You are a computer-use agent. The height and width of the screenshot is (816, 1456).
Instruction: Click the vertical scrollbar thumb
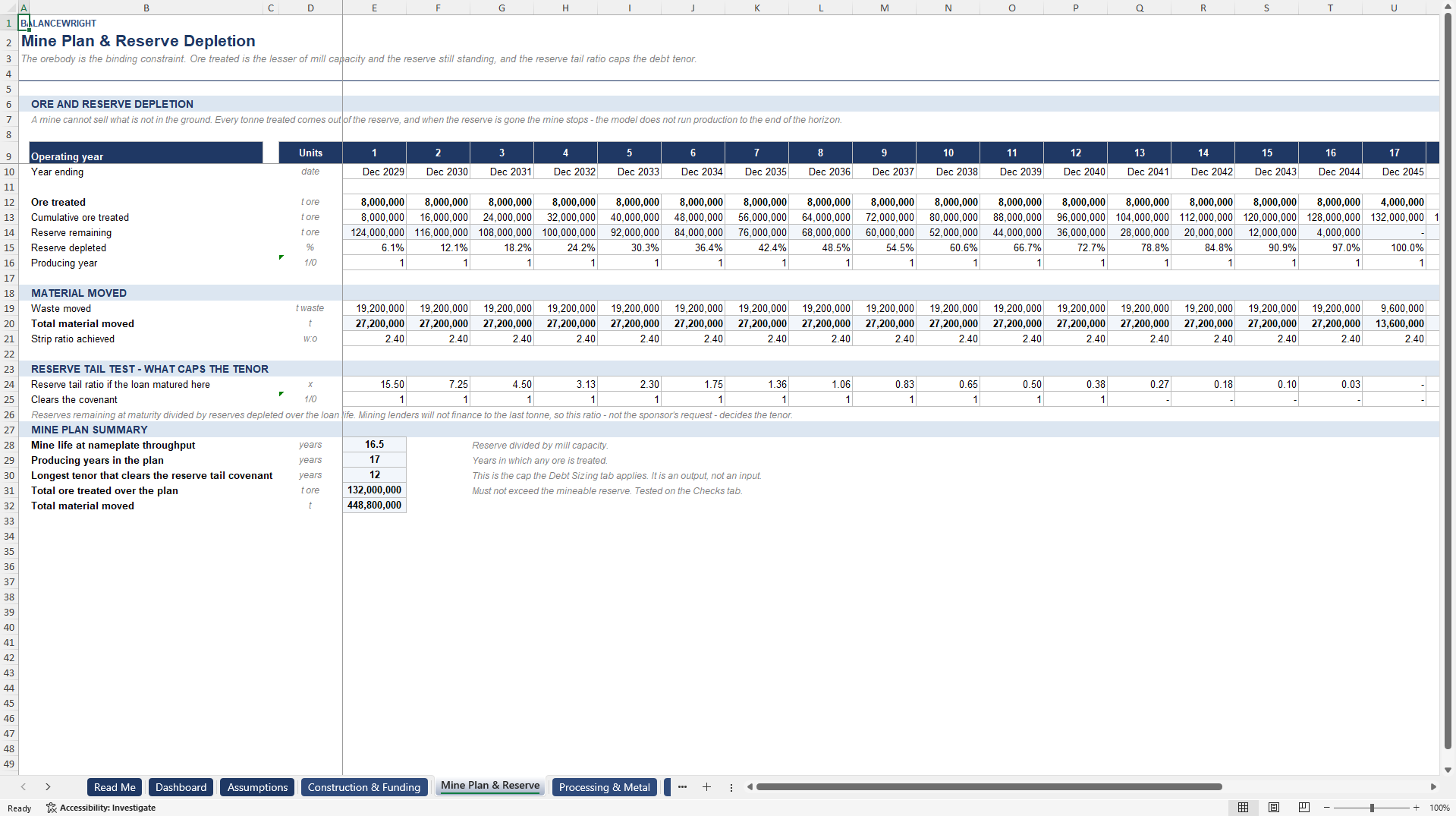[x=1448, y=380]
